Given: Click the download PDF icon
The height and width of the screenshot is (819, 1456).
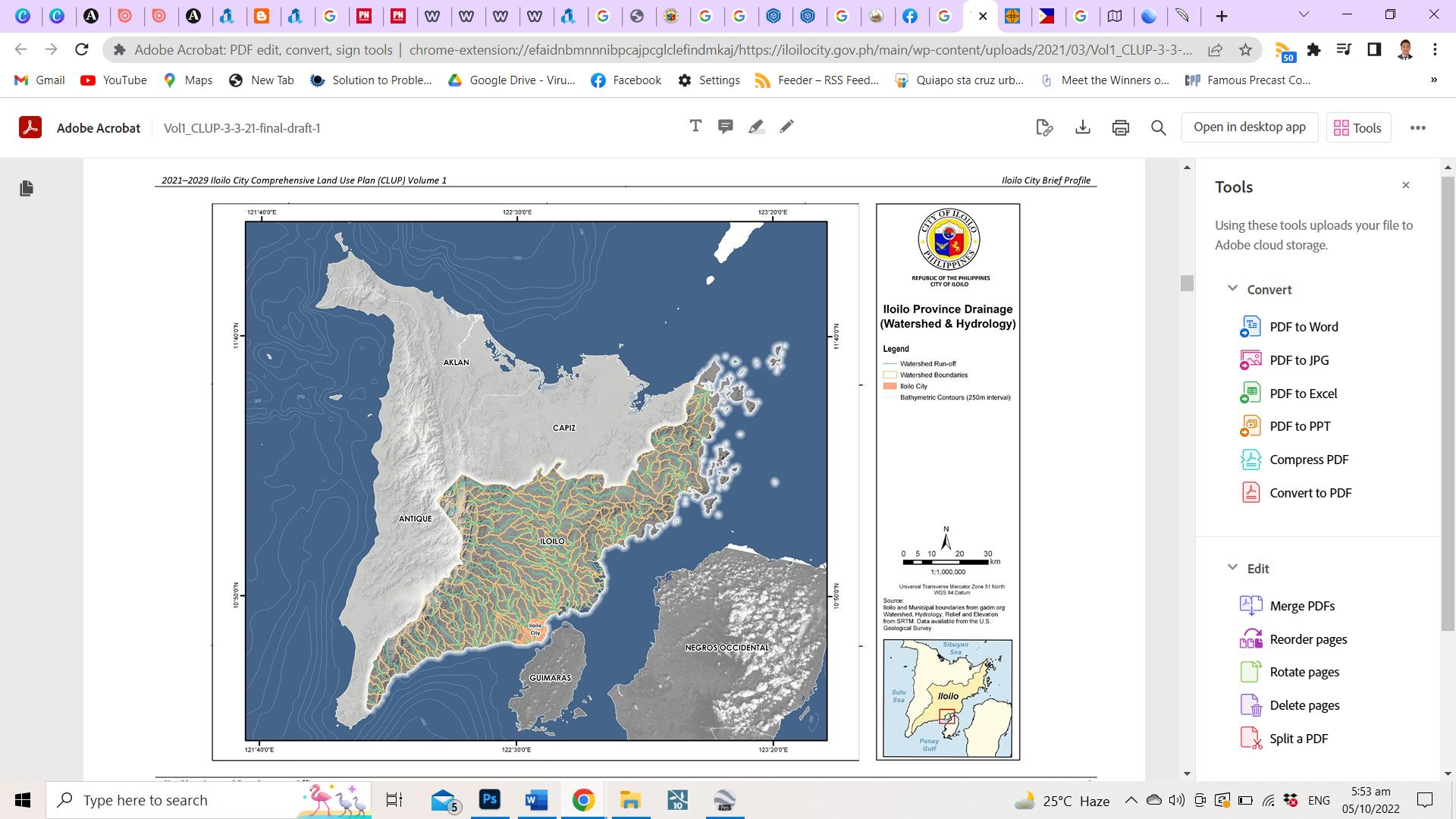Looking at the screenshot, I should point(1083,127).
